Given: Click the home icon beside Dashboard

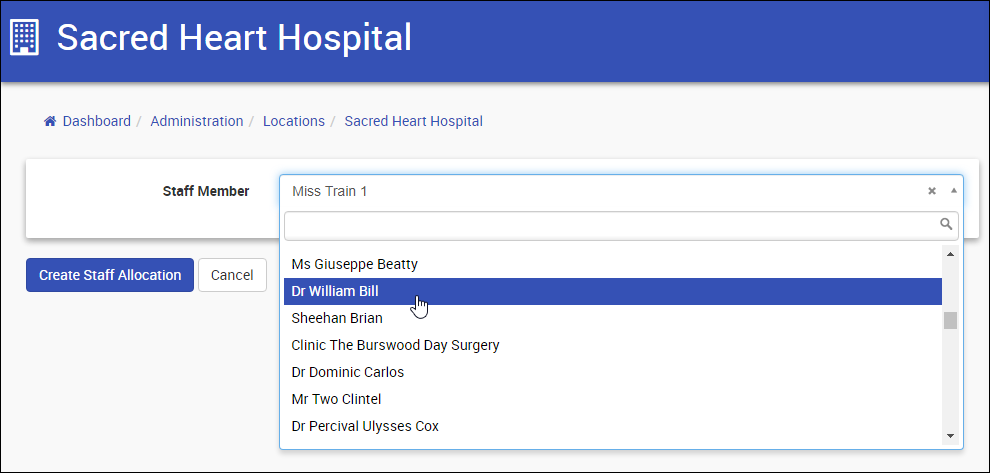Looking at the screenshot, I should coord(50,121).
